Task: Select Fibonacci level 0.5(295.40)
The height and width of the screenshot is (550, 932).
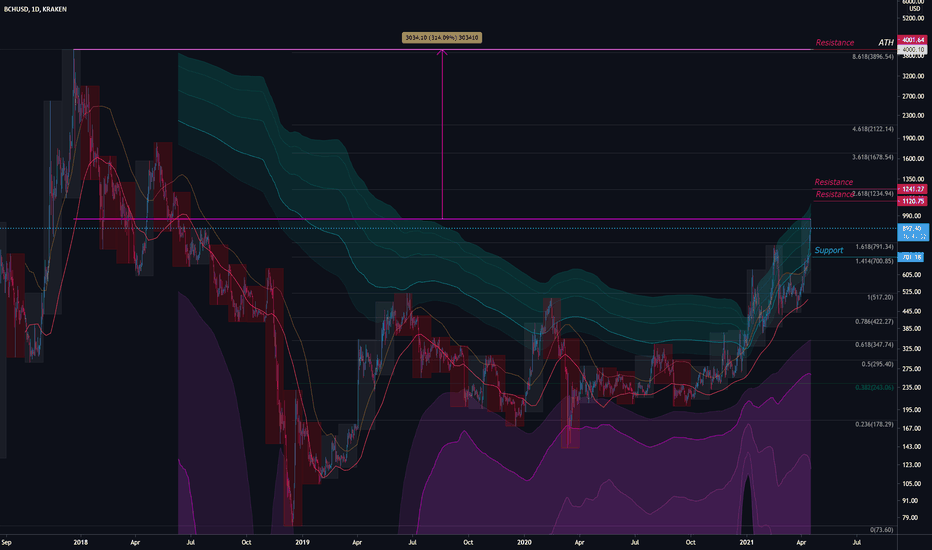Action: 877,364
